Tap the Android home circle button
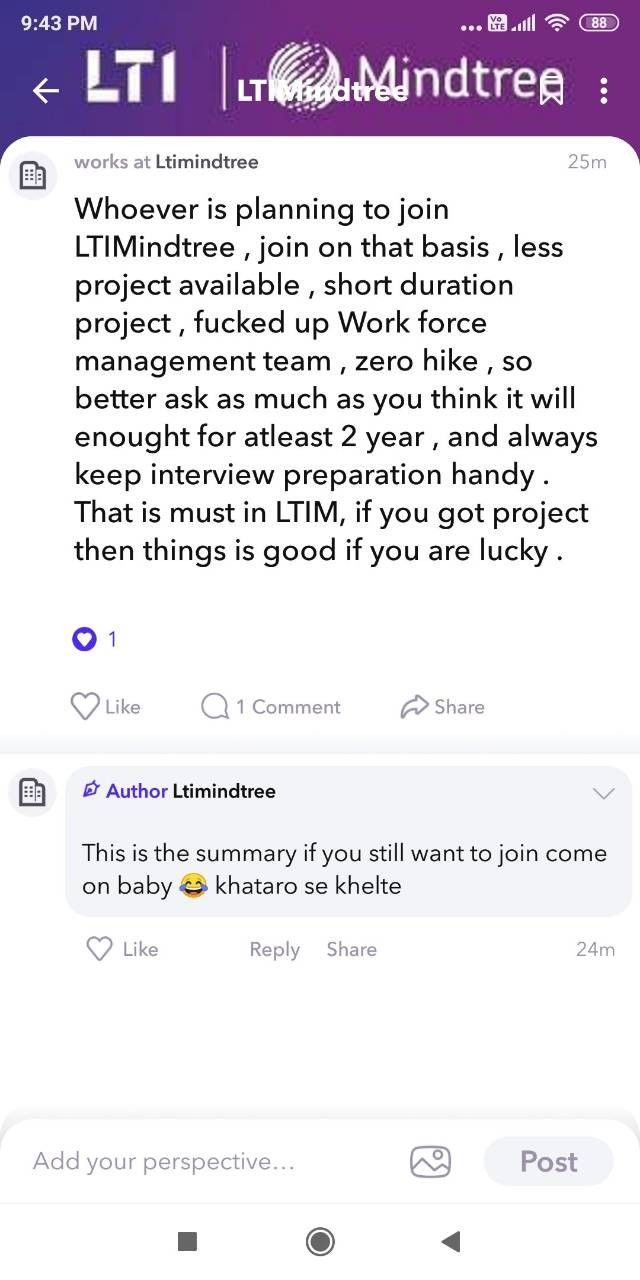The width and height of the screenshot is (640, 1280). (320, 1242)
